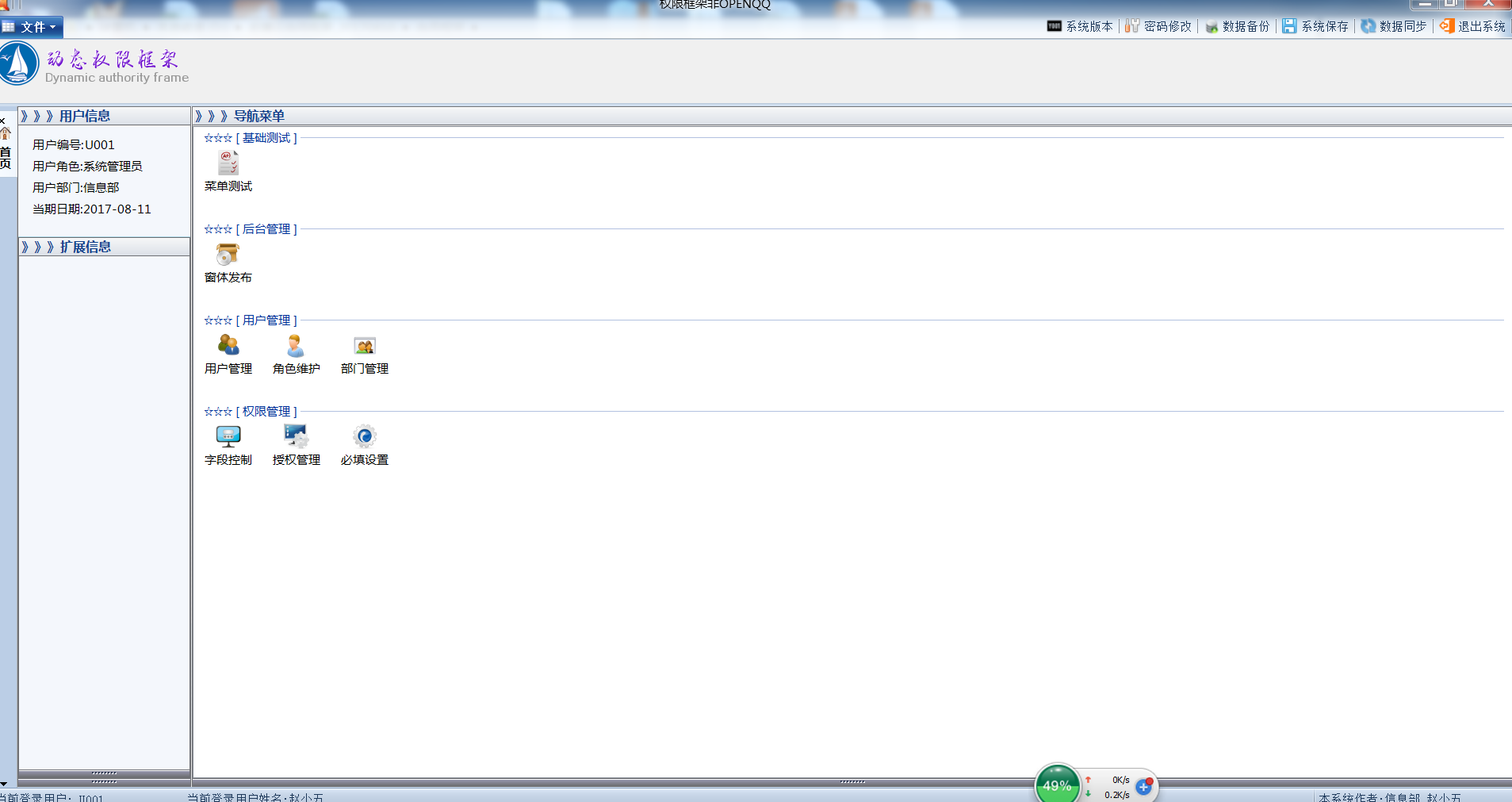The width and height of the screenshot is (1512, 802).
Task: Collapse the 导航菜单 panel header
Action: [852, 116]
